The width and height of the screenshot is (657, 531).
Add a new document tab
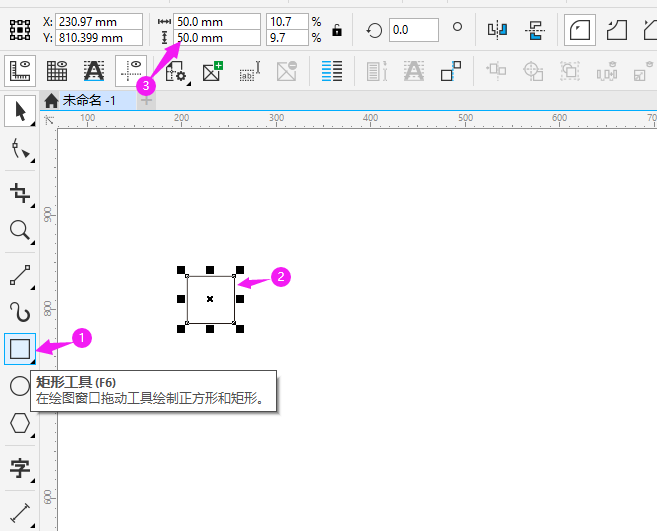coord(146,101)
